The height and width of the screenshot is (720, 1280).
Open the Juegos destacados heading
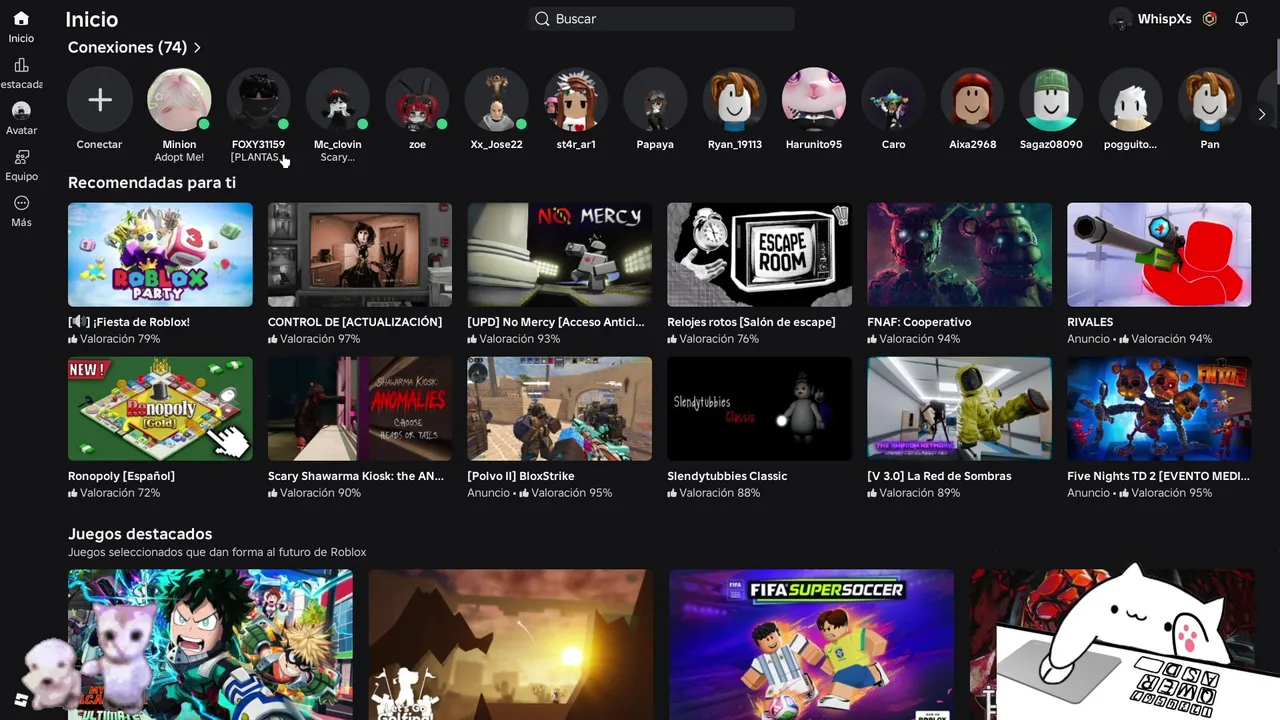pos(140,534)
